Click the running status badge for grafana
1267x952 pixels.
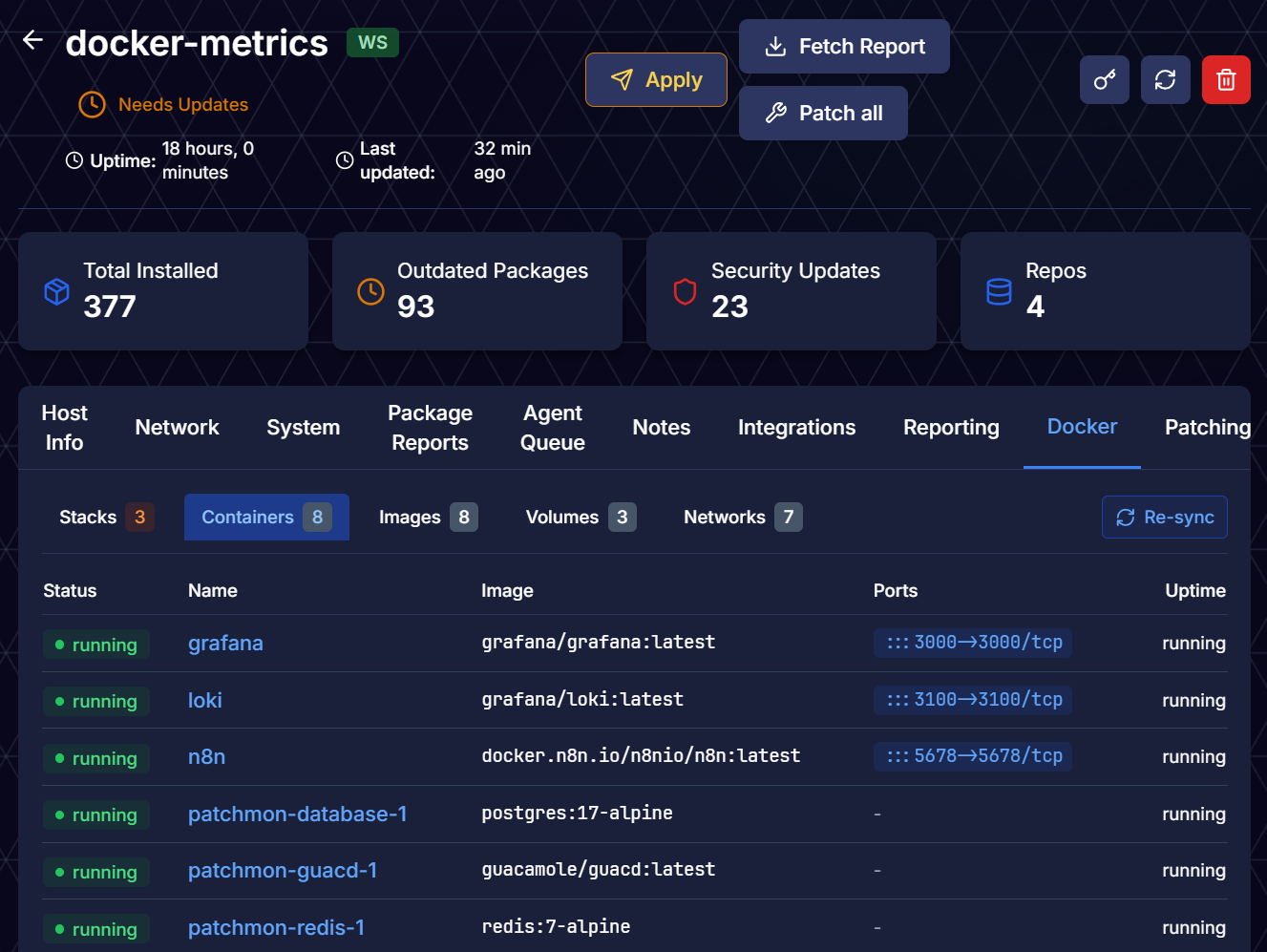pos(96,645)
